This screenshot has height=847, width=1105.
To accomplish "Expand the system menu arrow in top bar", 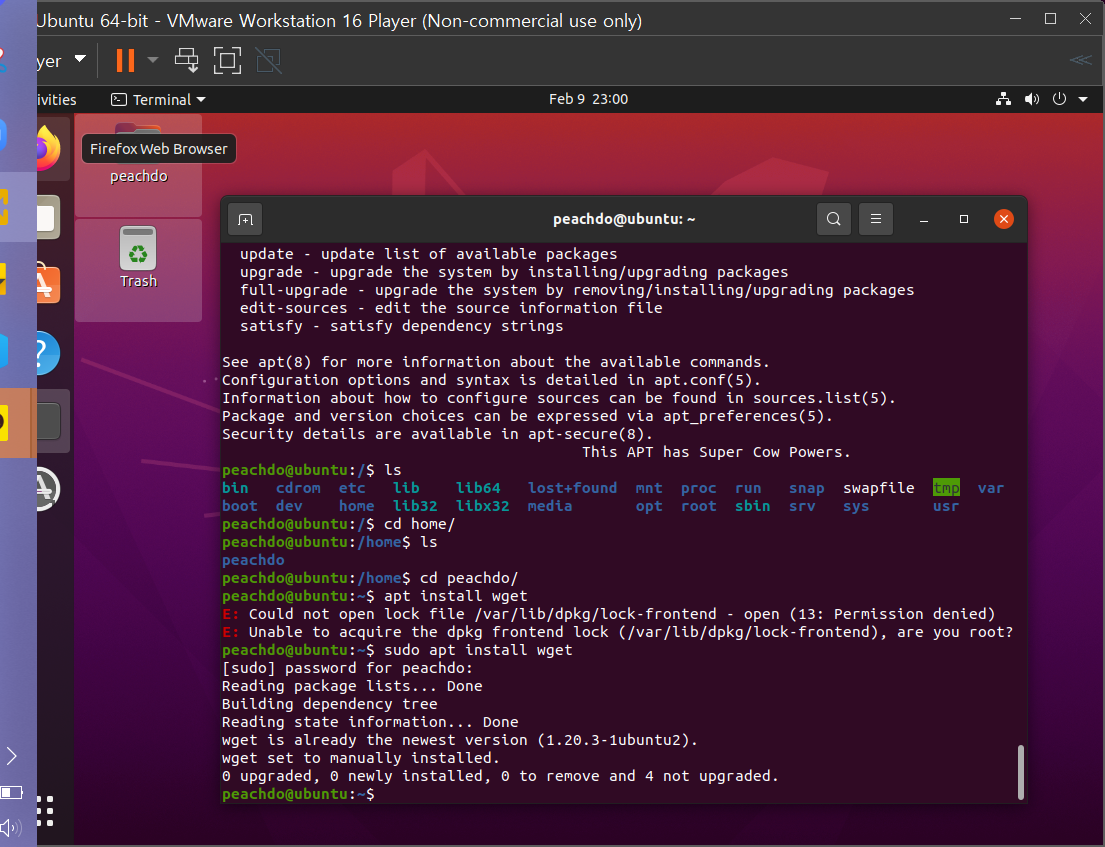I will click(x=1083, y=99).
